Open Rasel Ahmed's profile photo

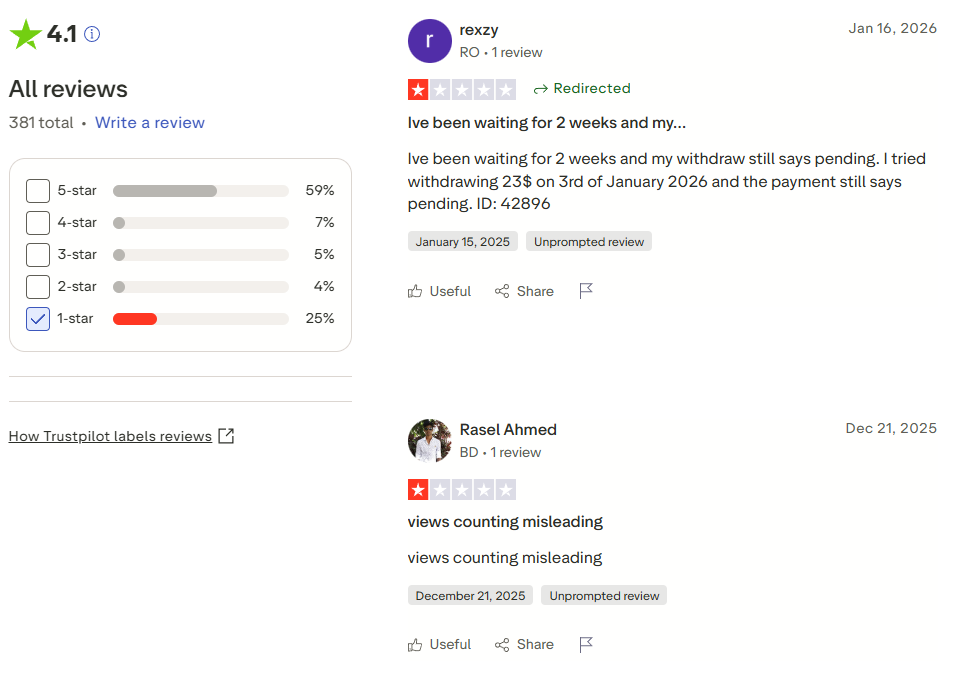430,441
